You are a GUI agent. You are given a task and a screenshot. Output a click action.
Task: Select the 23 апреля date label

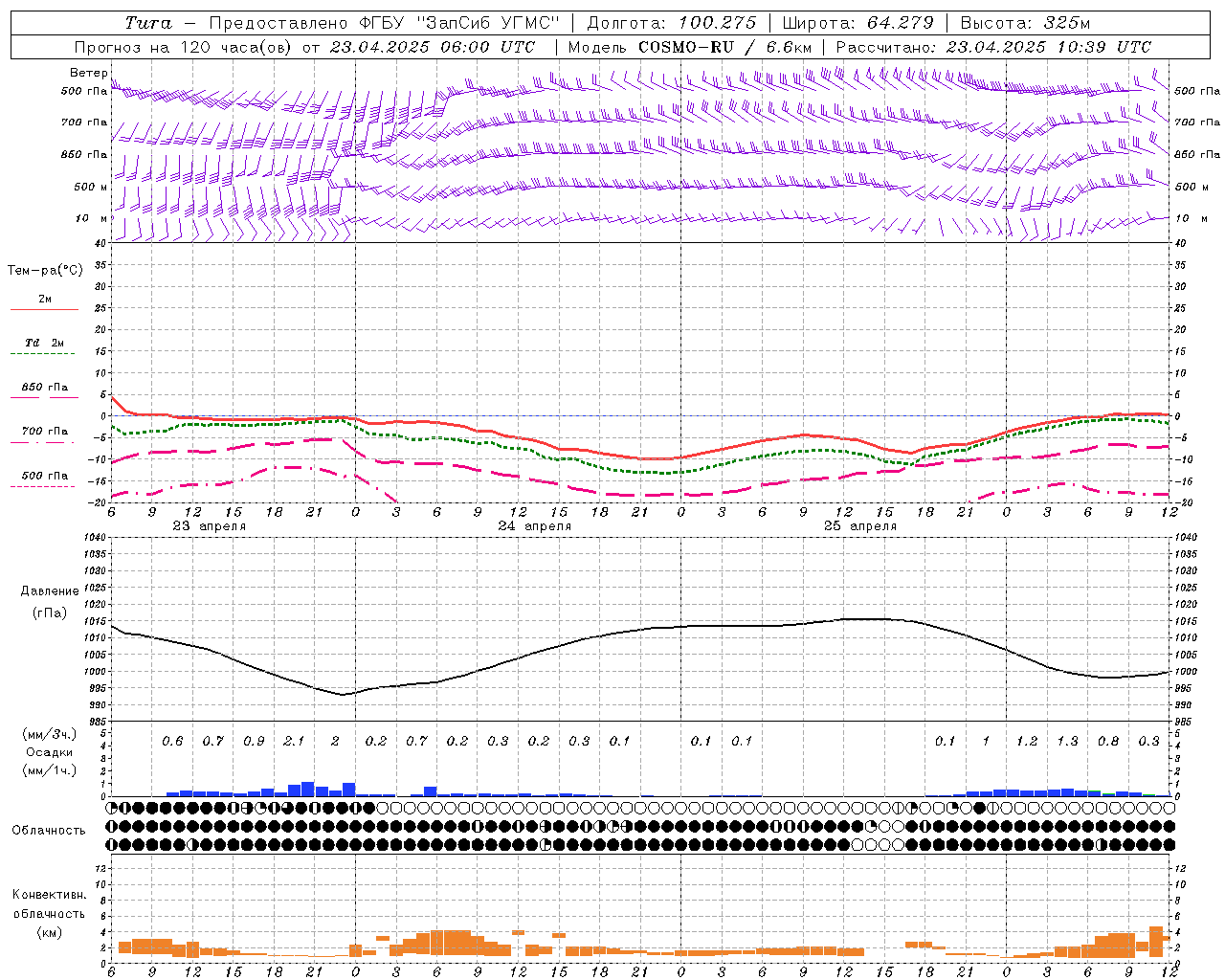point(209,526)
